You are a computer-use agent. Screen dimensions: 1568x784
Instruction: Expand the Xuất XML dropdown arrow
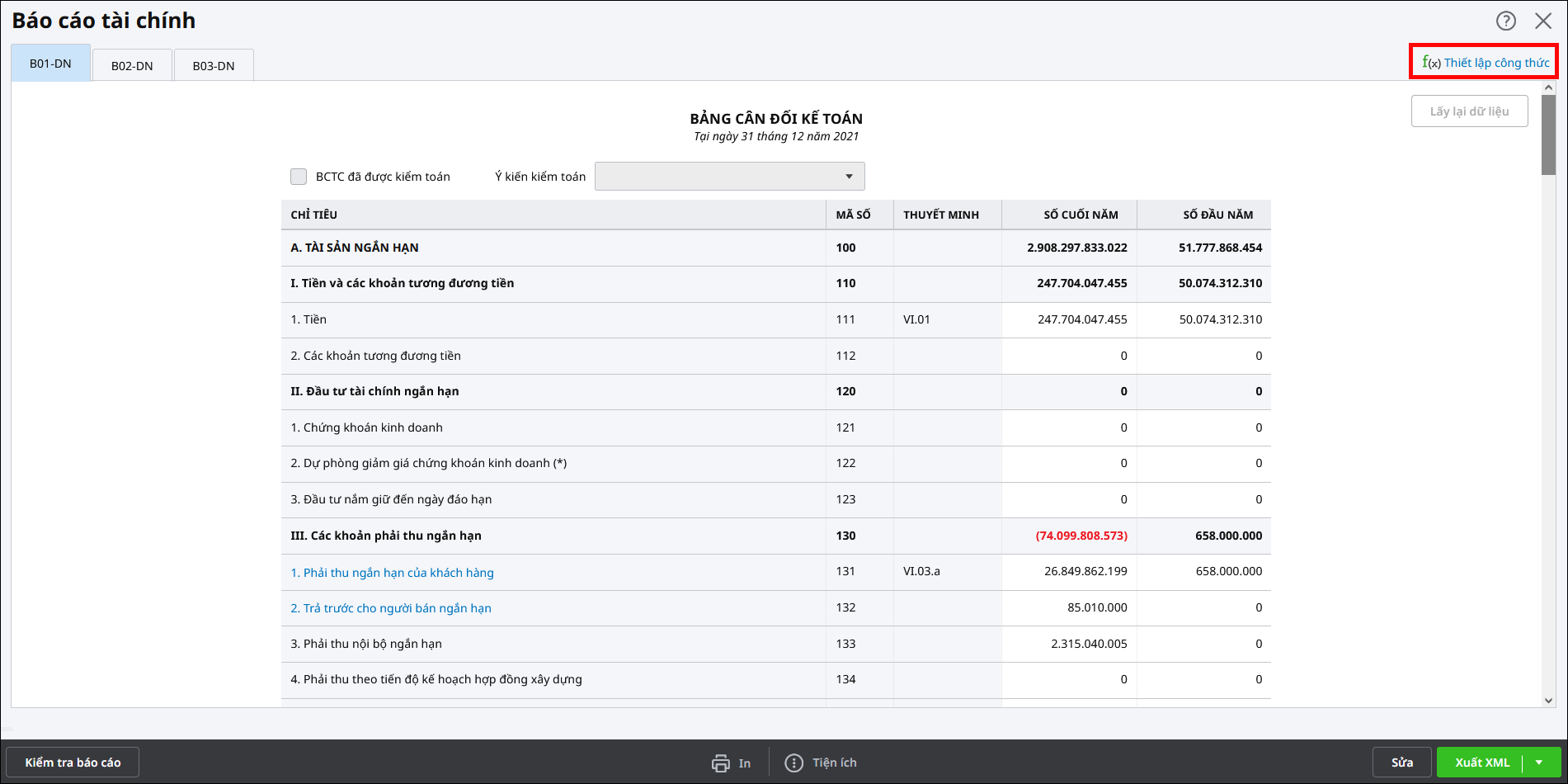click(1539, 763)
